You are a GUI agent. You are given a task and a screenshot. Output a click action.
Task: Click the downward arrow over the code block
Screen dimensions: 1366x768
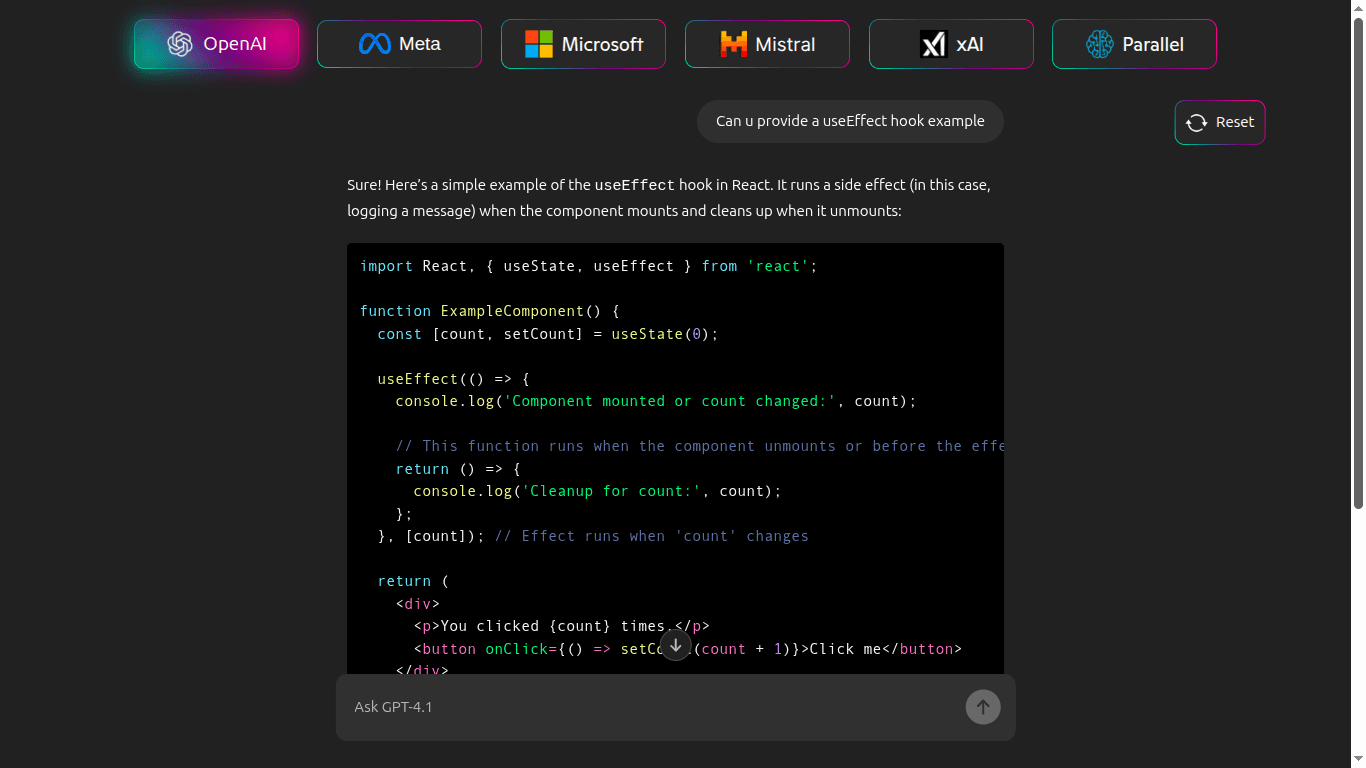click(675, 645)
